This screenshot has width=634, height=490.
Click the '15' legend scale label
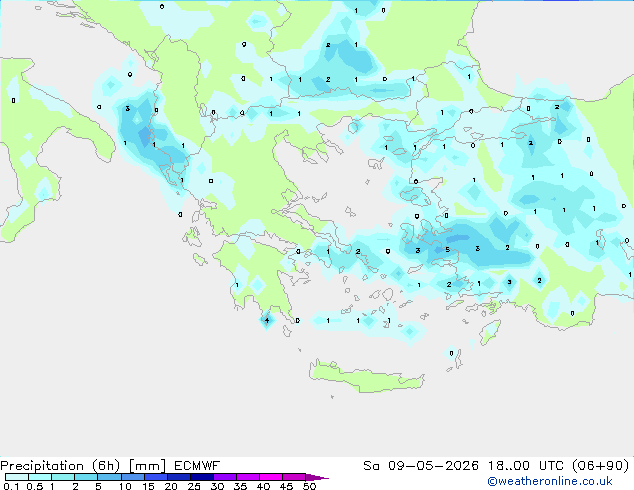click(x=148, y=486)
